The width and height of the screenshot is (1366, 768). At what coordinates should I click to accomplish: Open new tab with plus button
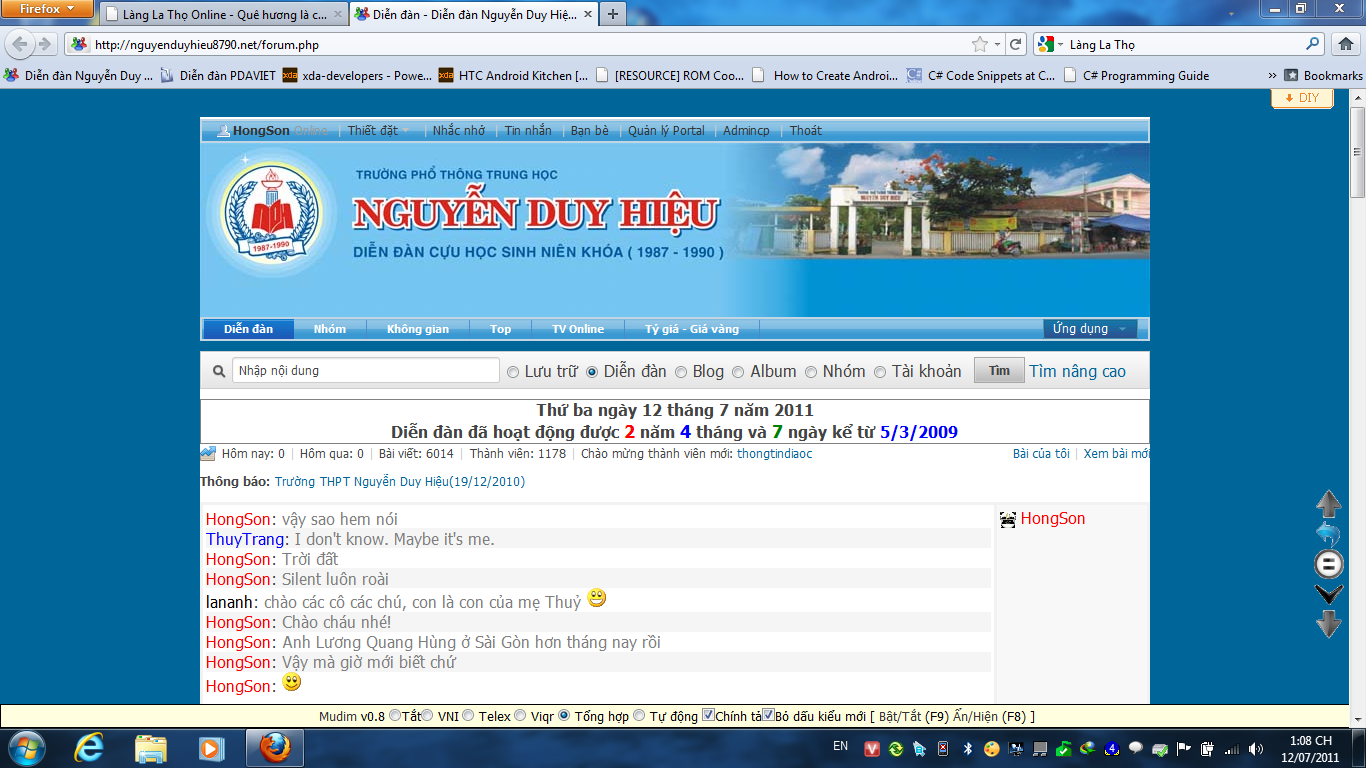pyautogui.click(x=612, y=14)
